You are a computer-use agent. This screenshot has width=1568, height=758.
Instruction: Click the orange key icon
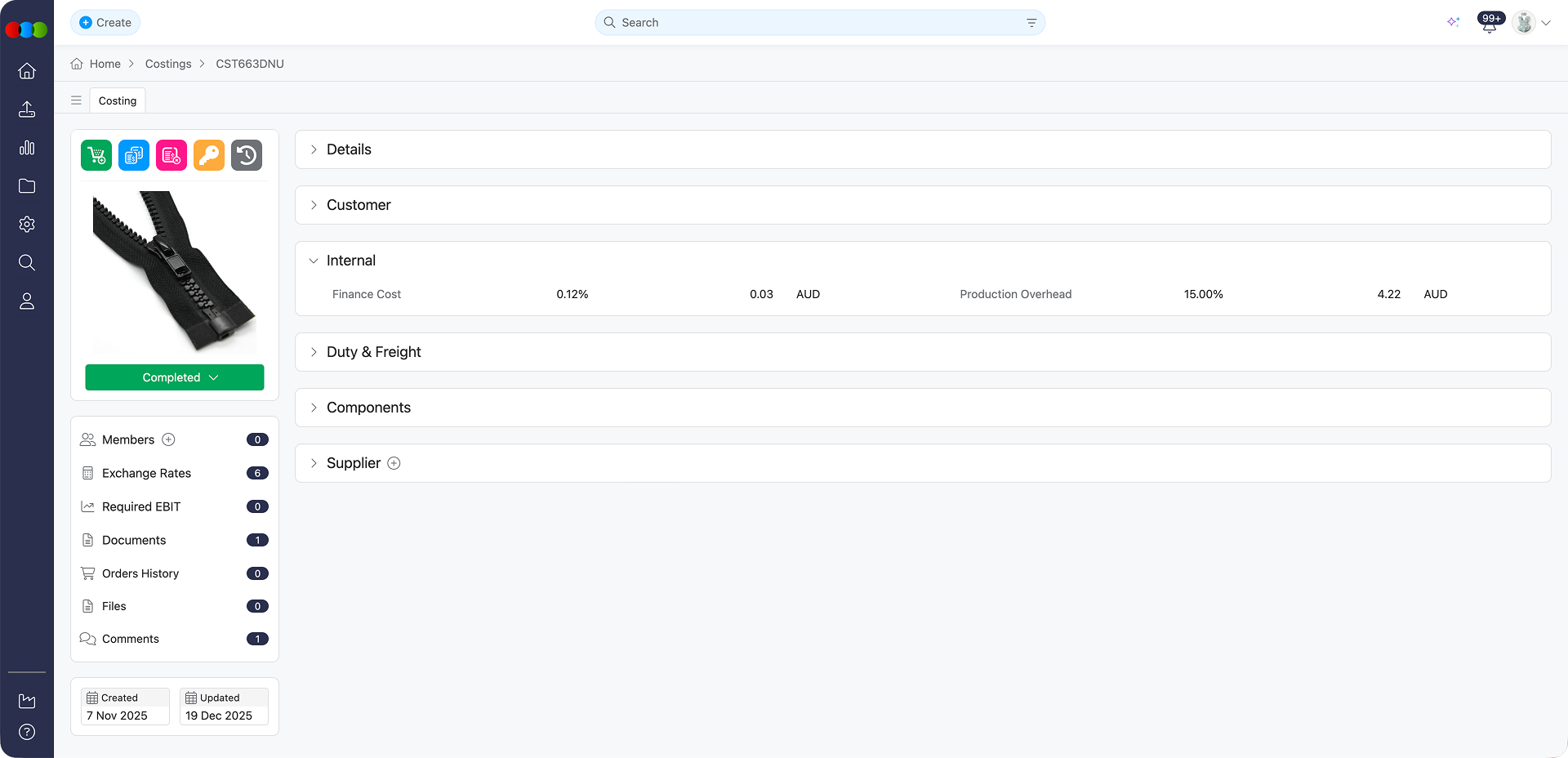[209, 155]
